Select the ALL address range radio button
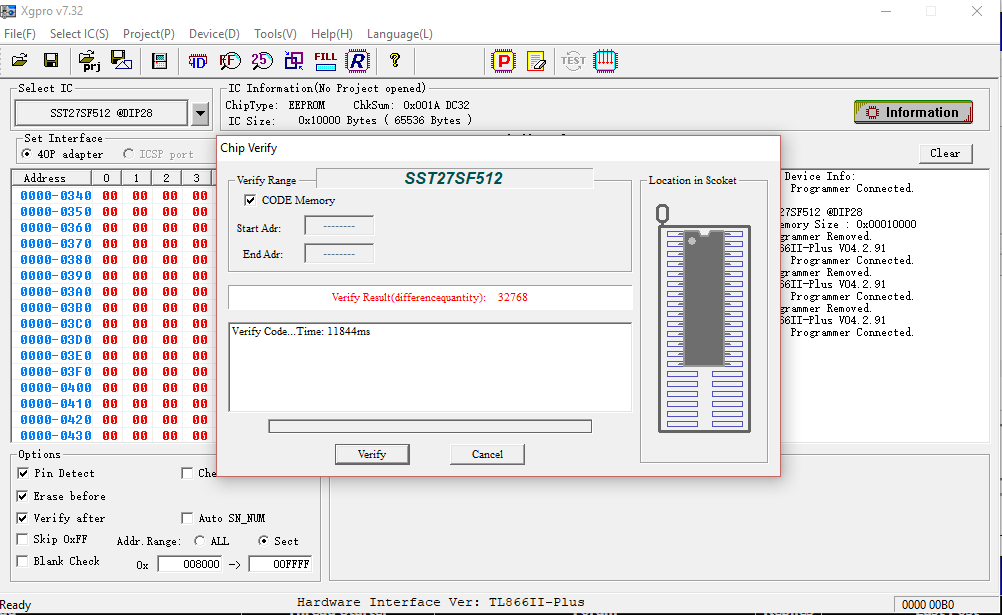 pos(200,541)
